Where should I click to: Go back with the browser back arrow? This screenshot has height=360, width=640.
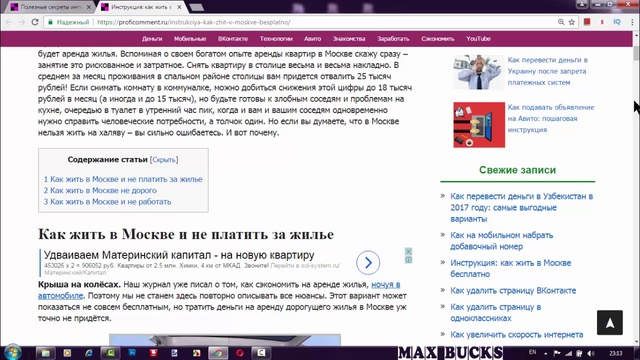pyautogui.click(x=9, y=22)
